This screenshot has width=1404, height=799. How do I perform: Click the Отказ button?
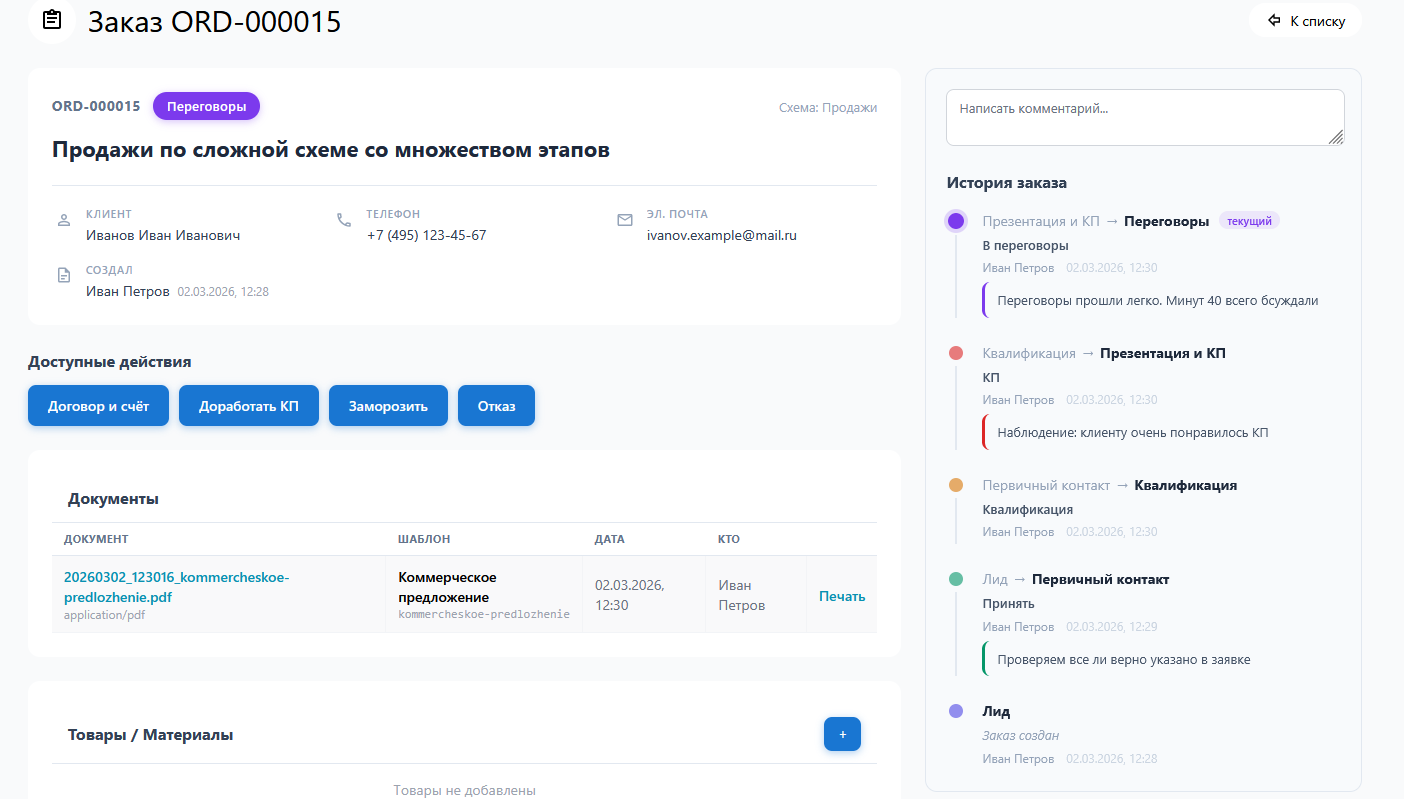(x=496, y=406)
